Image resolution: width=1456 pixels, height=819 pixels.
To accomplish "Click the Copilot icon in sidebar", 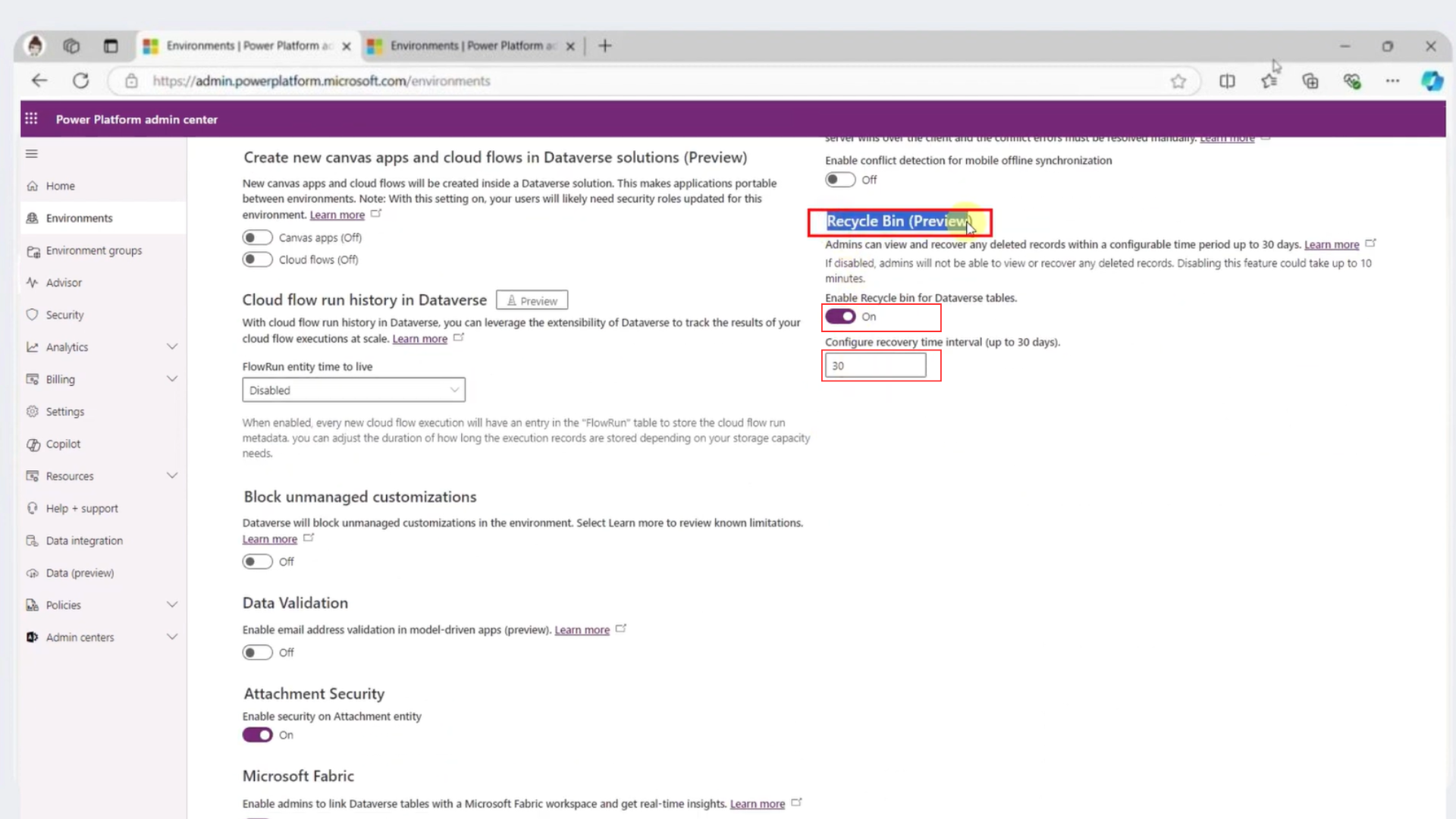I will [33, 444].
